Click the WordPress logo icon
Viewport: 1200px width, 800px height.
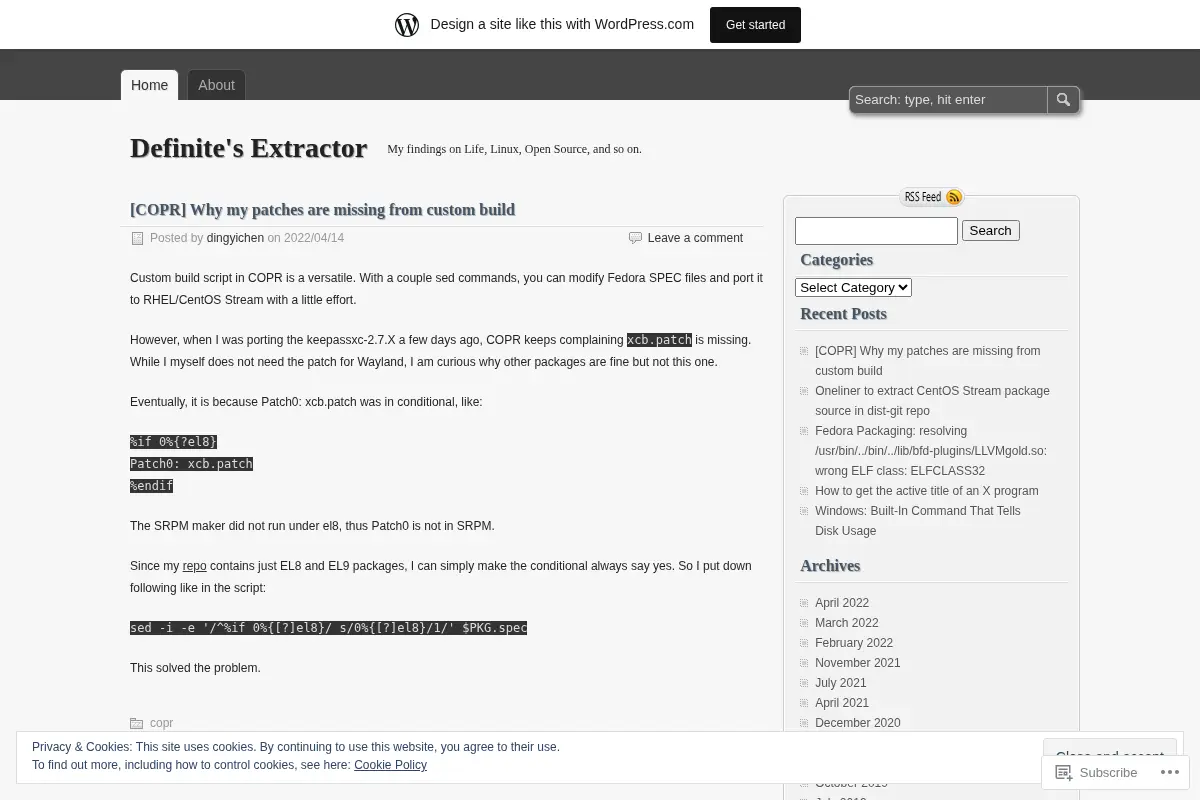coord(407,25)
